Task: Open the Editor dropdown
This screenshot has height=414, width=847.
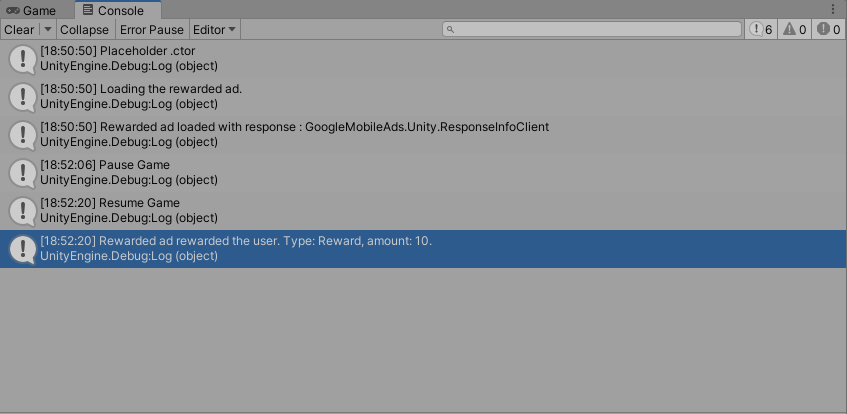Action: [x=214, y=30]
